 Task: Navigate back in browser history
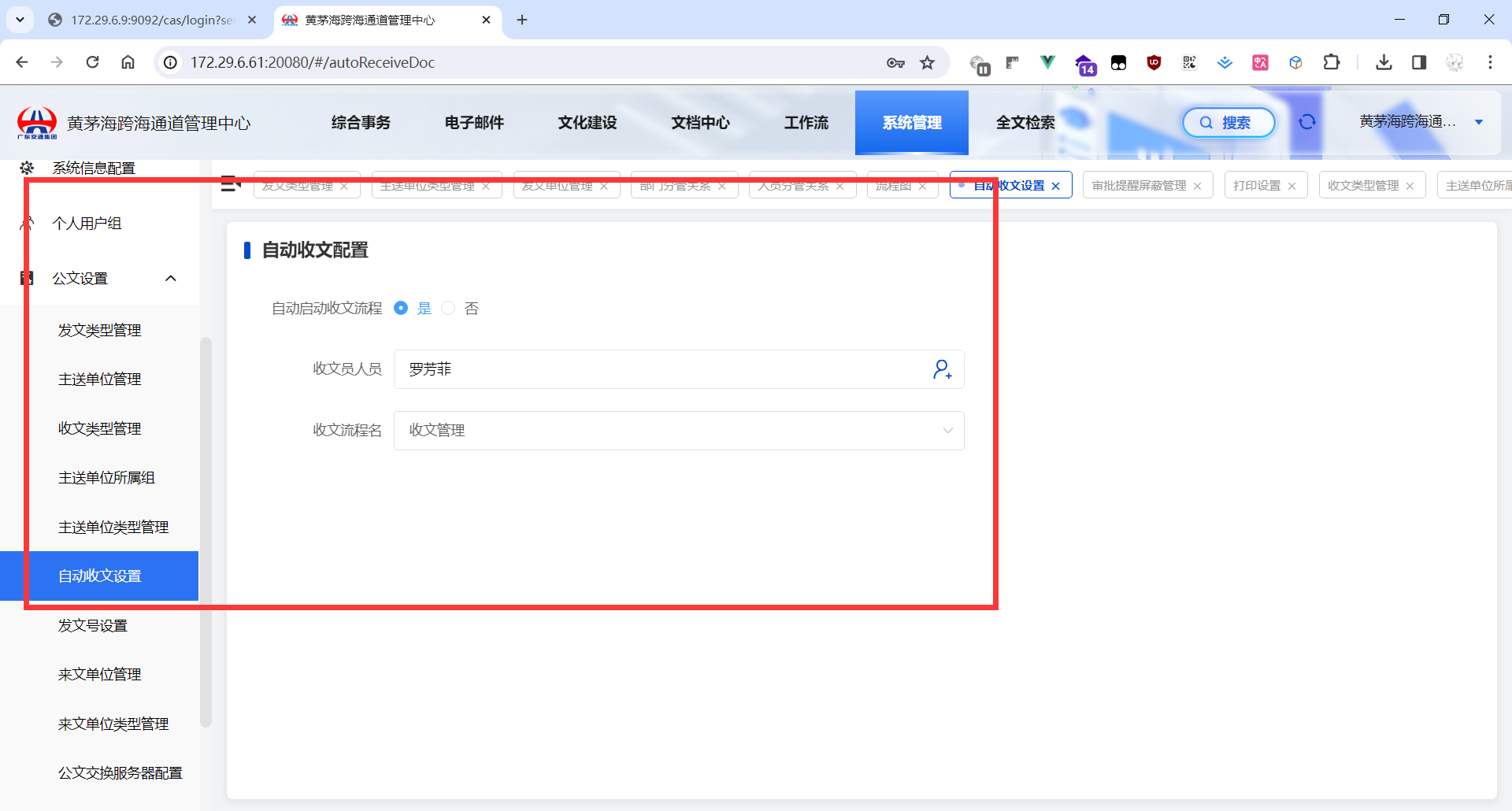click(22, 62)
